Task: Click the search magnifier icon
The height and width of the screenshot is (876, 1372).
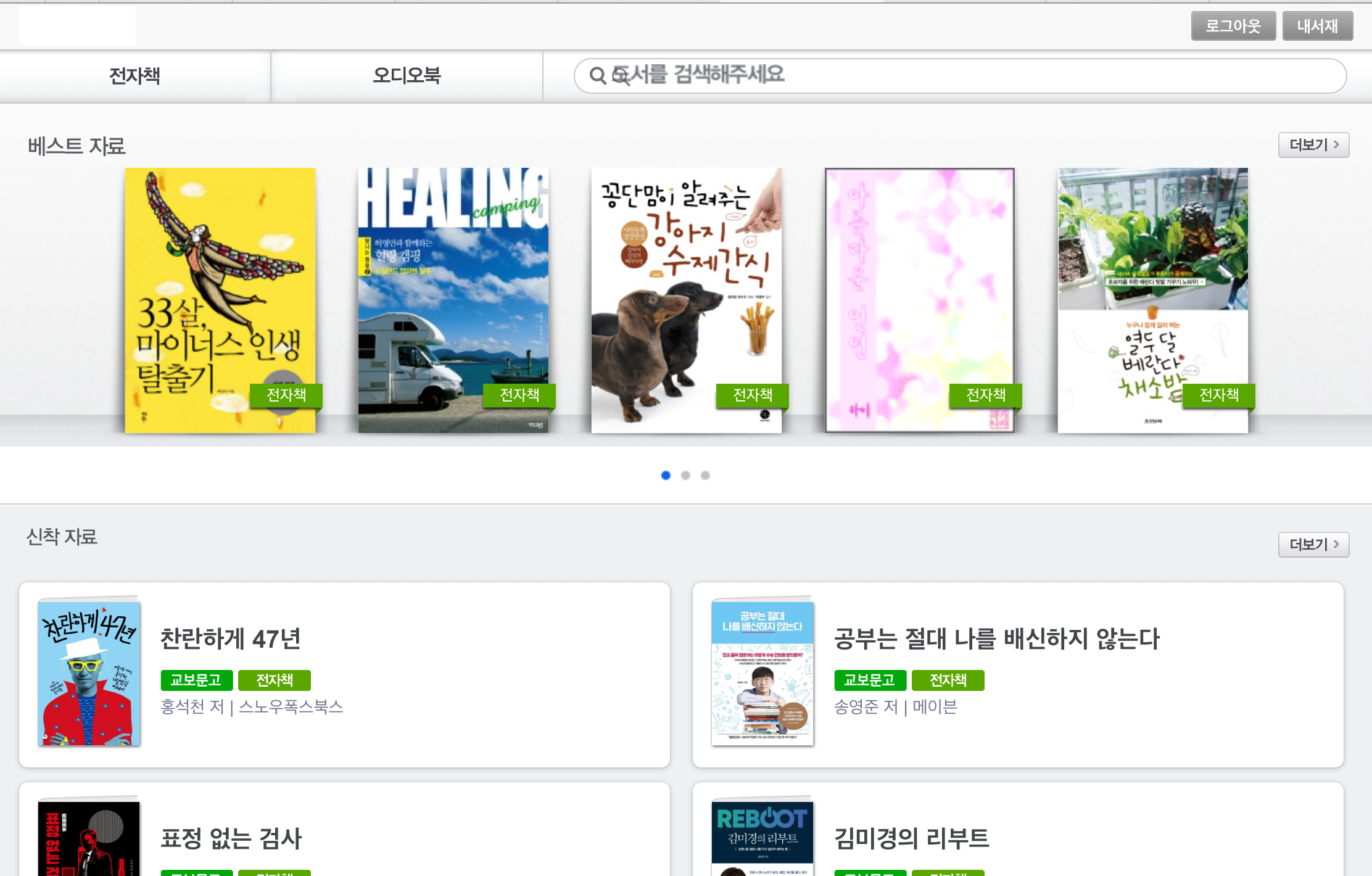Action: click(597, 76)
